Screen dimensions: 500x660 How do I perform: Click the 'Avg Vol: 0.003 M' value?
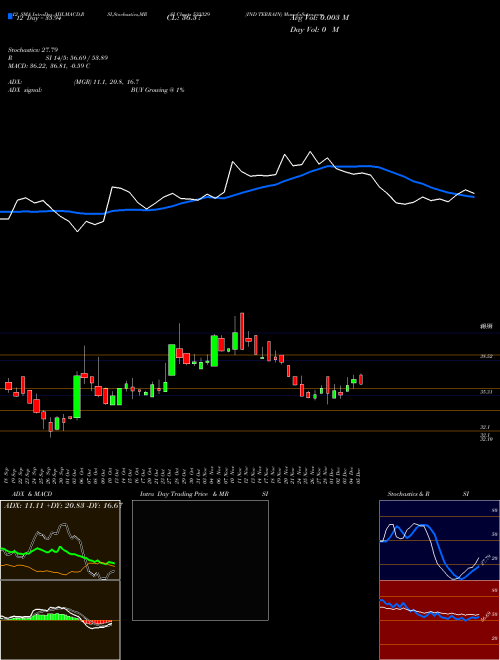pyautogui.click(x=319, y=18)
